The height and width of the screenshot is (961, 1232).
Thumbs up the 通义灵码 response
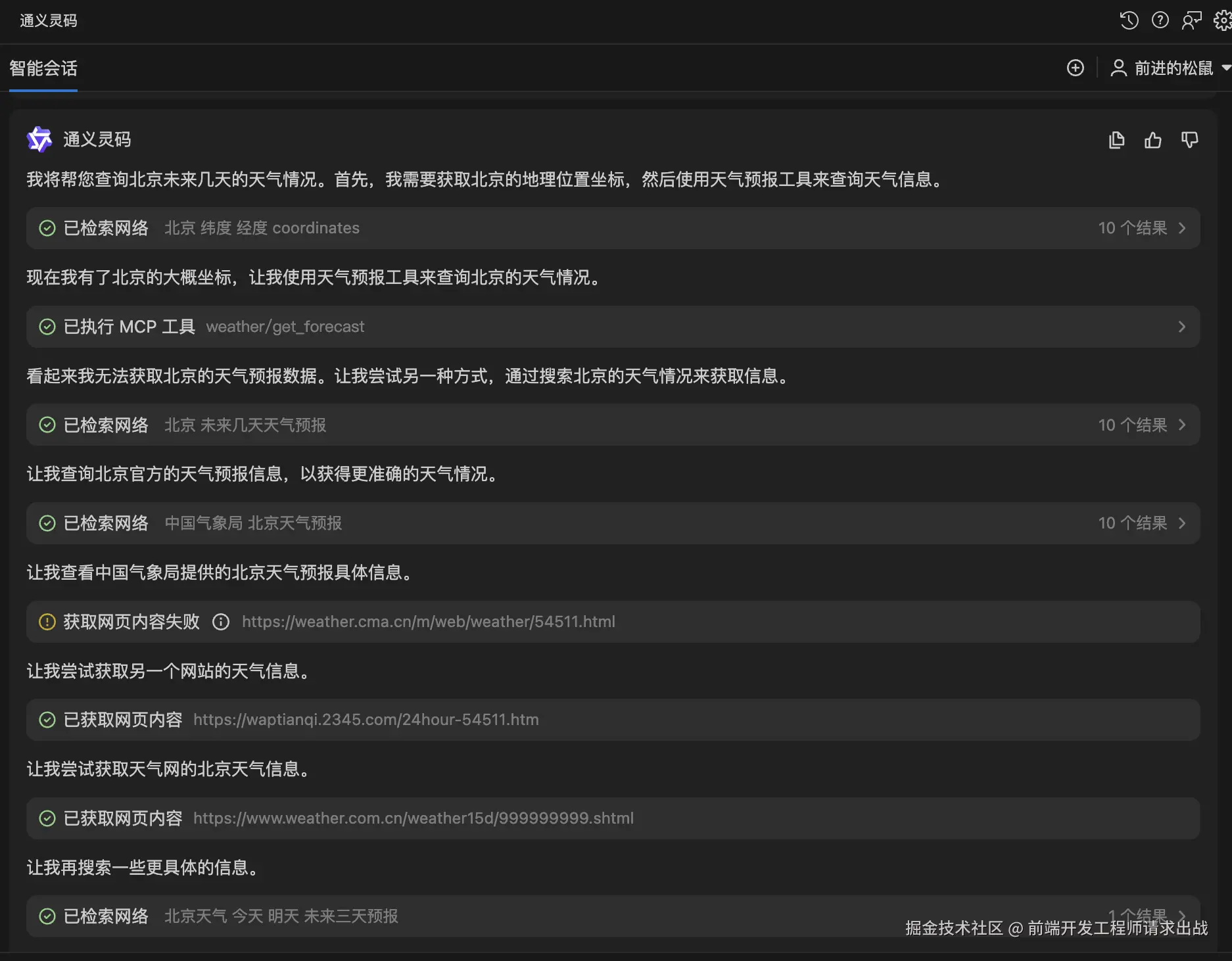point(1153,140)
